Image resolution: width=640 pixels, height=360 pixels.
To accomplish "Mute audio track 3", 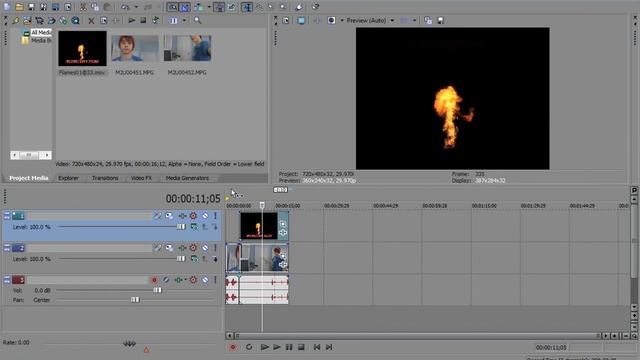I will pos(205,280).
